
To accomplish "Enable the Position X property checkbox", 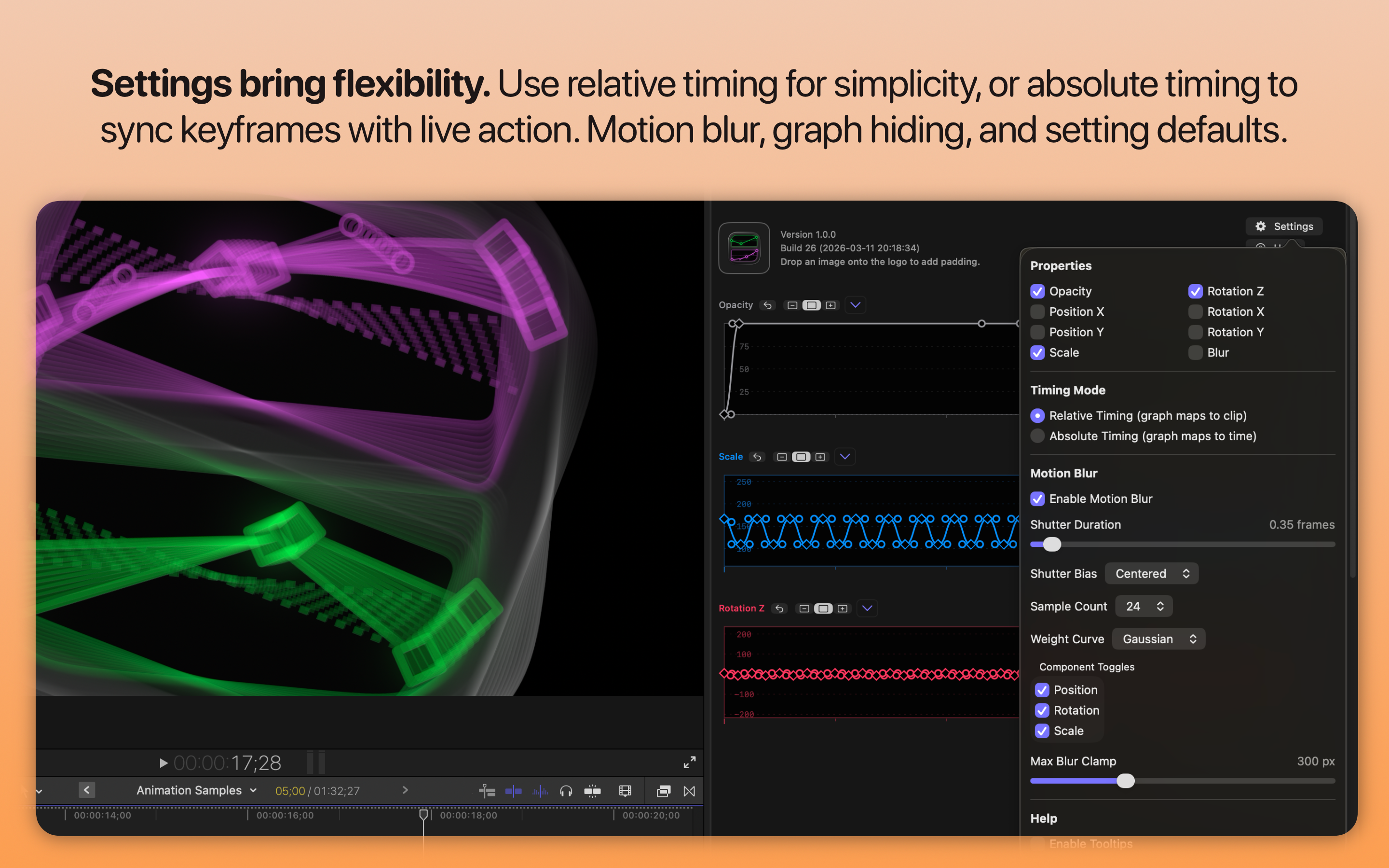I will (1037, 312).
